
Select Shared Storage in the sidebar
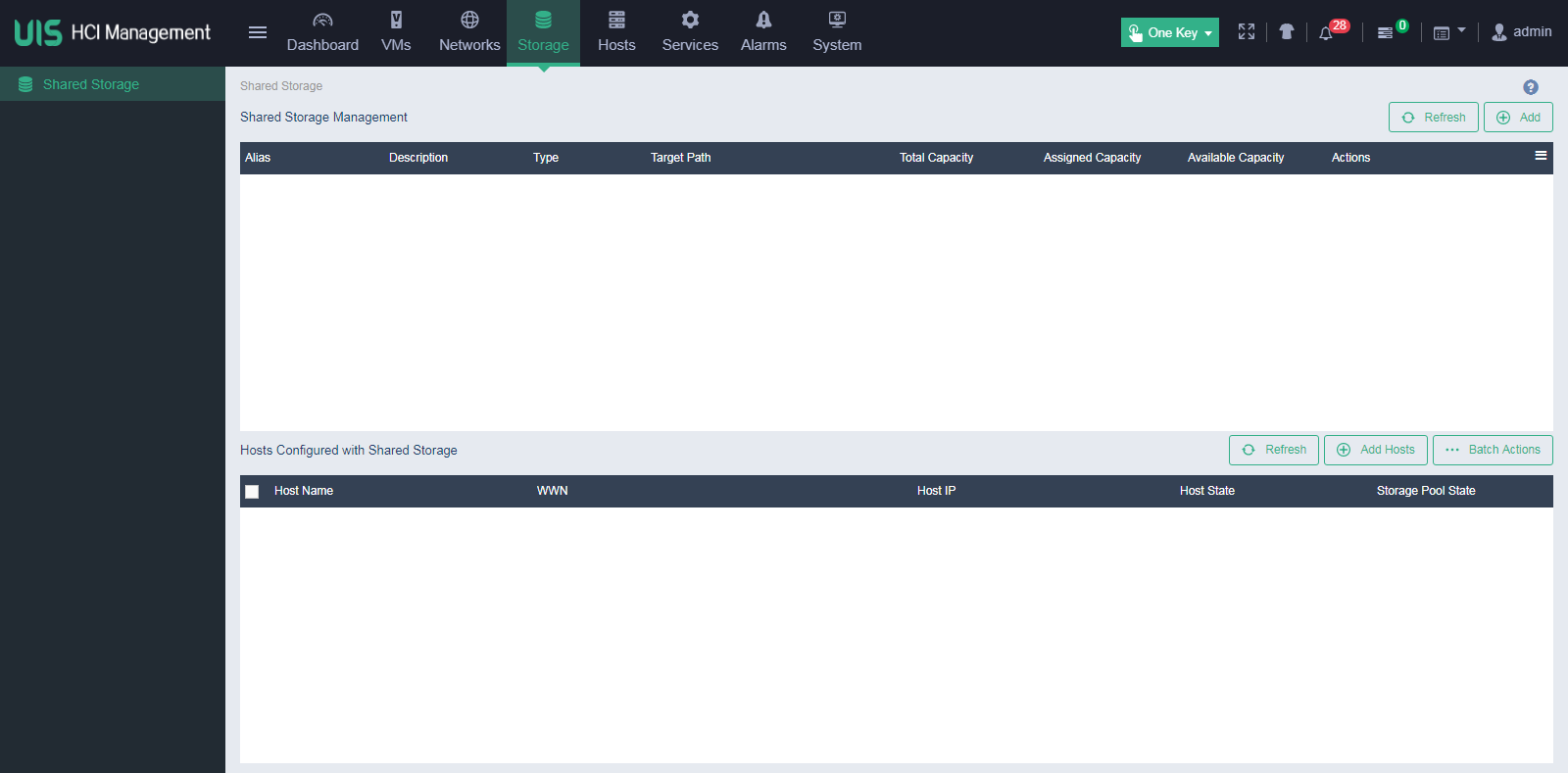pyautogui.click(x=113, y=84)
